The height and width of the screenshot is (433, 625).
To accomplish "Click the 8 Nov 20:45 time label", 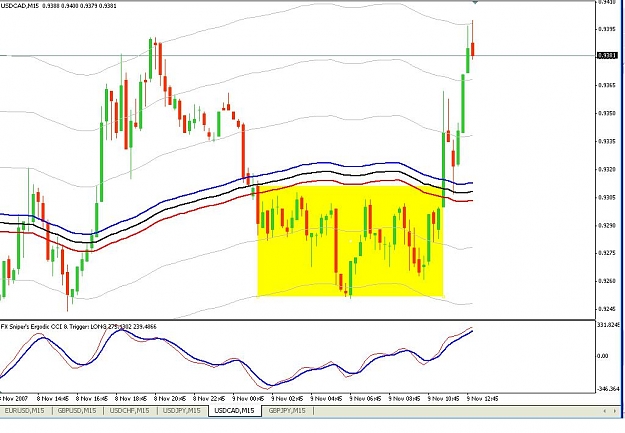I will [x=170, y=398].
